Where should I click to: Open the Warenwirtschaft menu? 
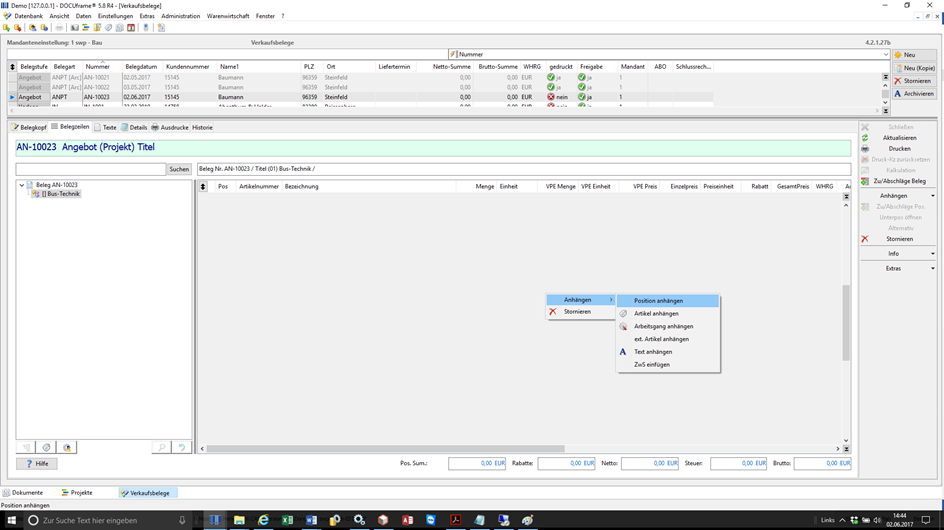point(228,16)
